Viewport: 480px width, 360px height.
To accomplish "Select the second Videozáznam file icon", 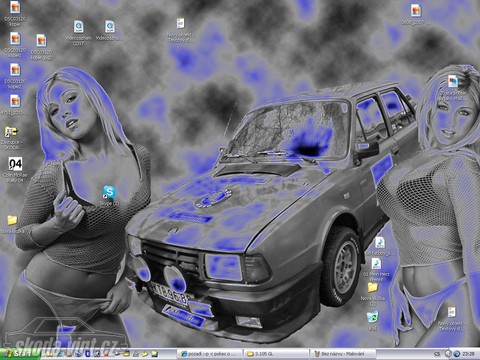I will pyautogui.click(x=110, y=27).
